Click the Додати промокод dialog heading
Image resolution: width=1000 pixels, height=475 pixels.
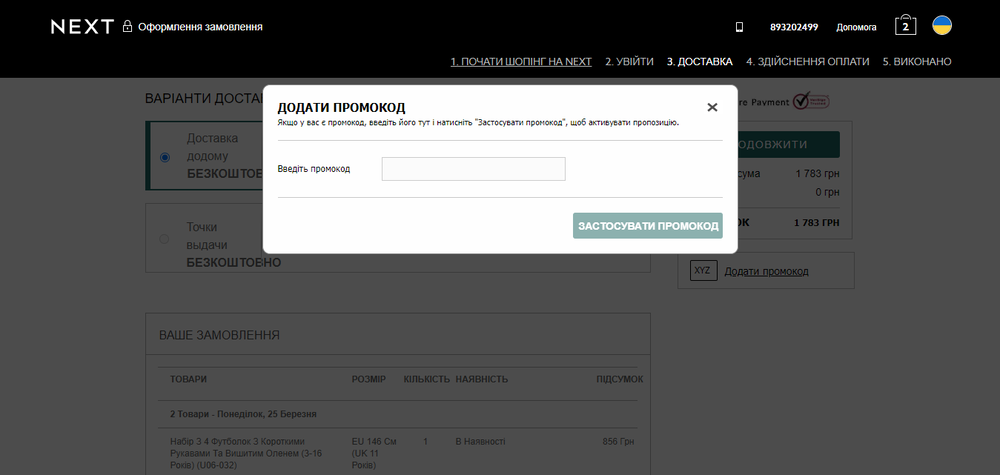pos(341,107)
